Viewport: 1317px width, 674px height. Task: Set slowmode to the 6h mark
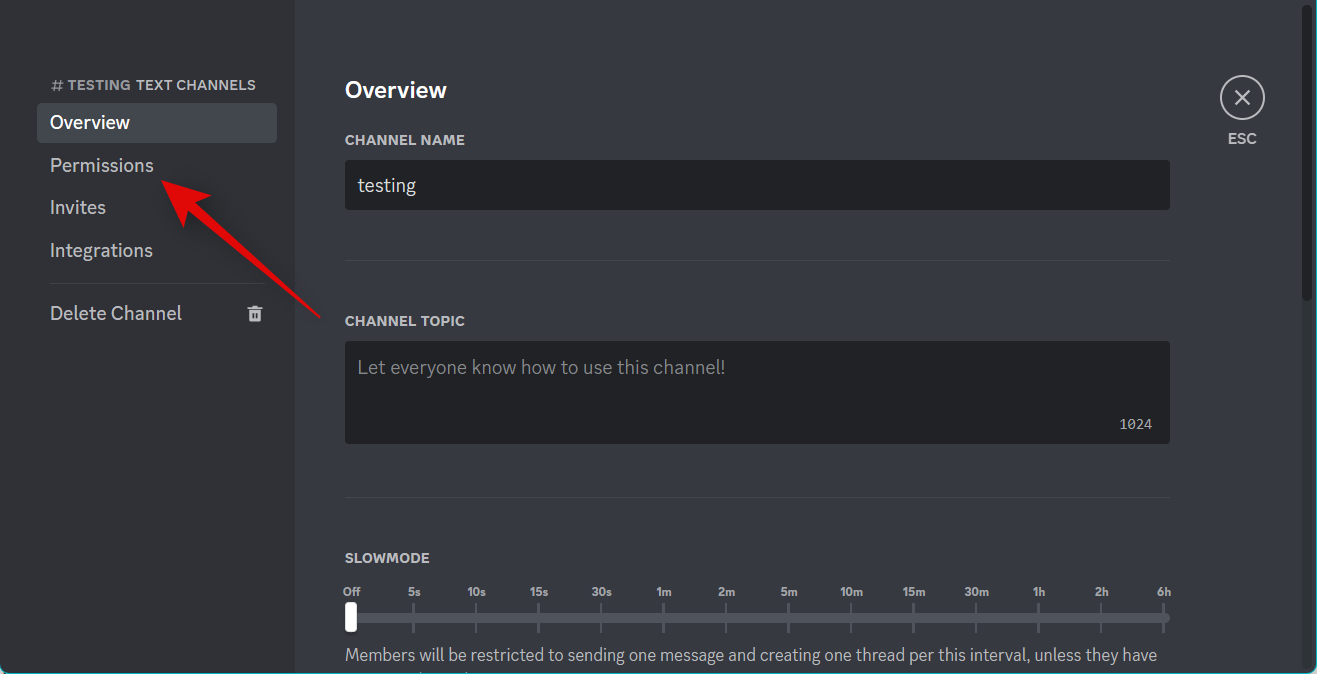[x=1164, y=617]
